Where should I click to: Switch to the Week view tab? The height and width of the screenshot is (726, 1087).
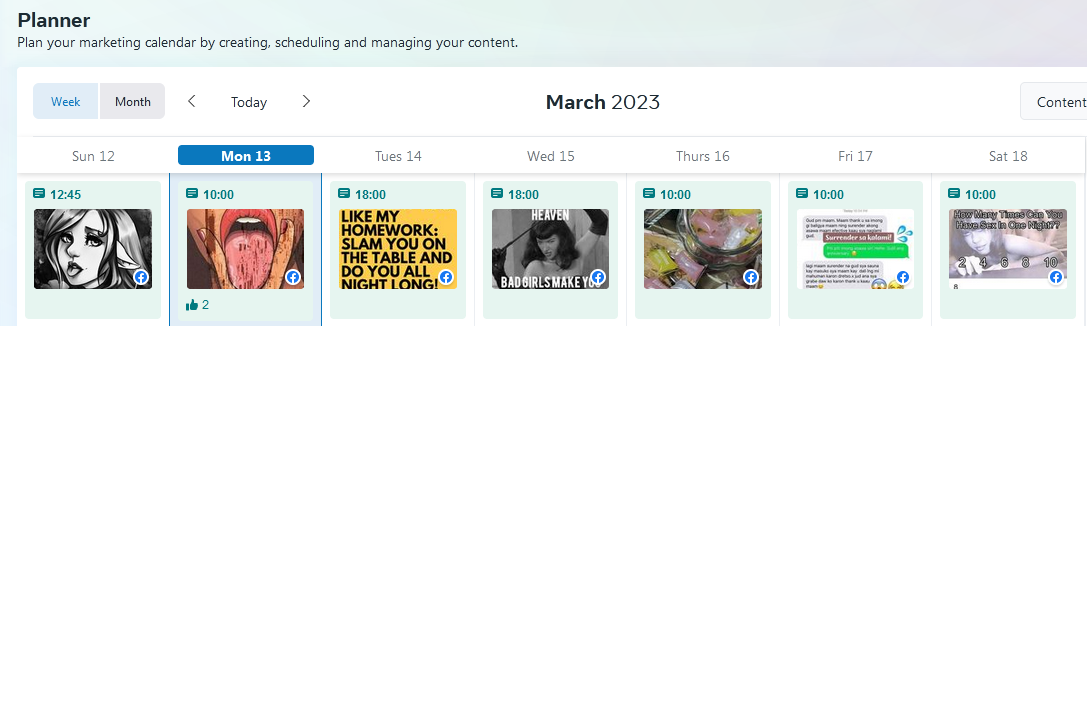click(66, 101)
